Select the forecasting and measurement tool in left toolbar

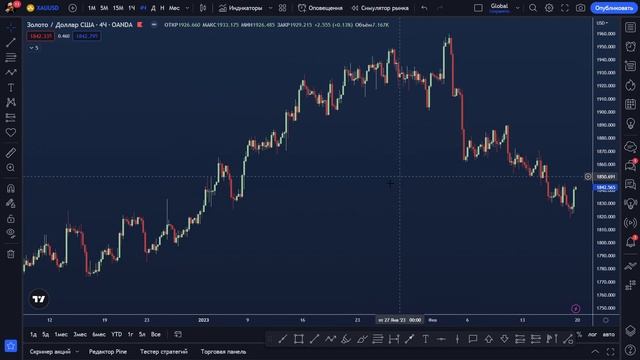click(x=11, y=117)
